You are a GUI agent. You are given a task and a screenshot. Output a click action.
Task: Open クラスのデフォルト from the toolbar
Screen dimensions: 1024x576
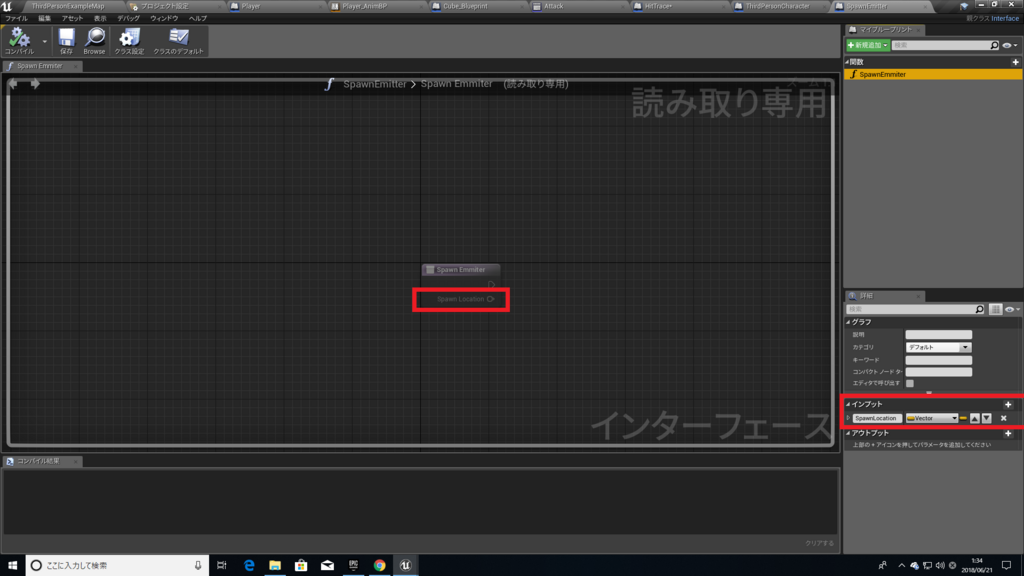tap(177, 38)
